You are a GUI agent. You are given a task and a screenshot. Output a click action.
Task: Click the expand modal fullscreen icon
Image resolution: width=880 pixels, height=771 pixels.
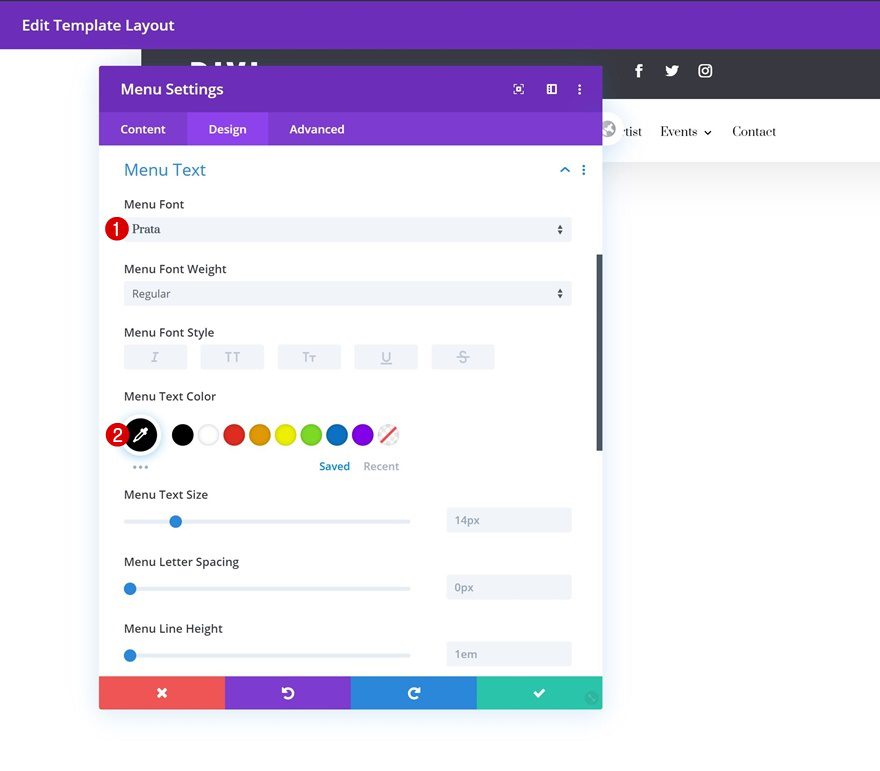(x=519, y=89)
